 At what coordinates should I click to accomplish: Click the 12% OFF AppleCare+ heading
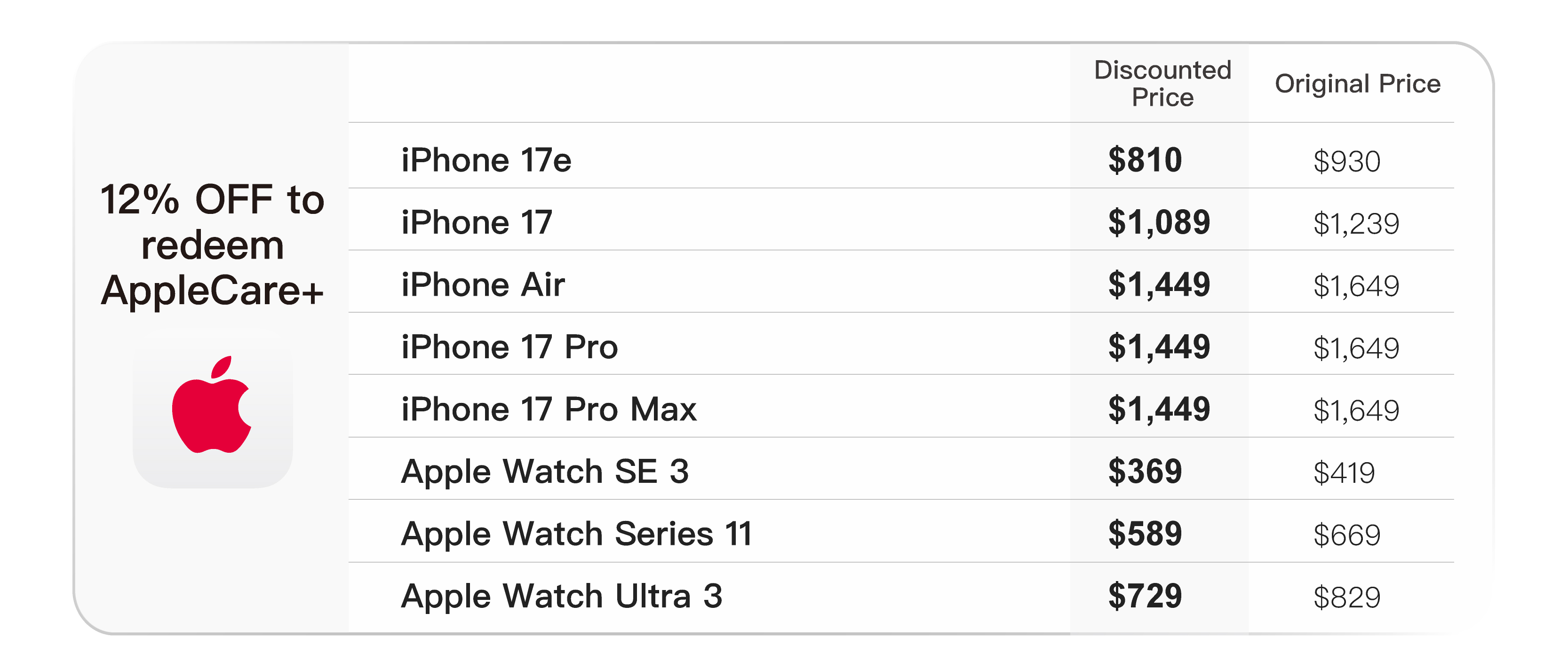pos(212,244)
